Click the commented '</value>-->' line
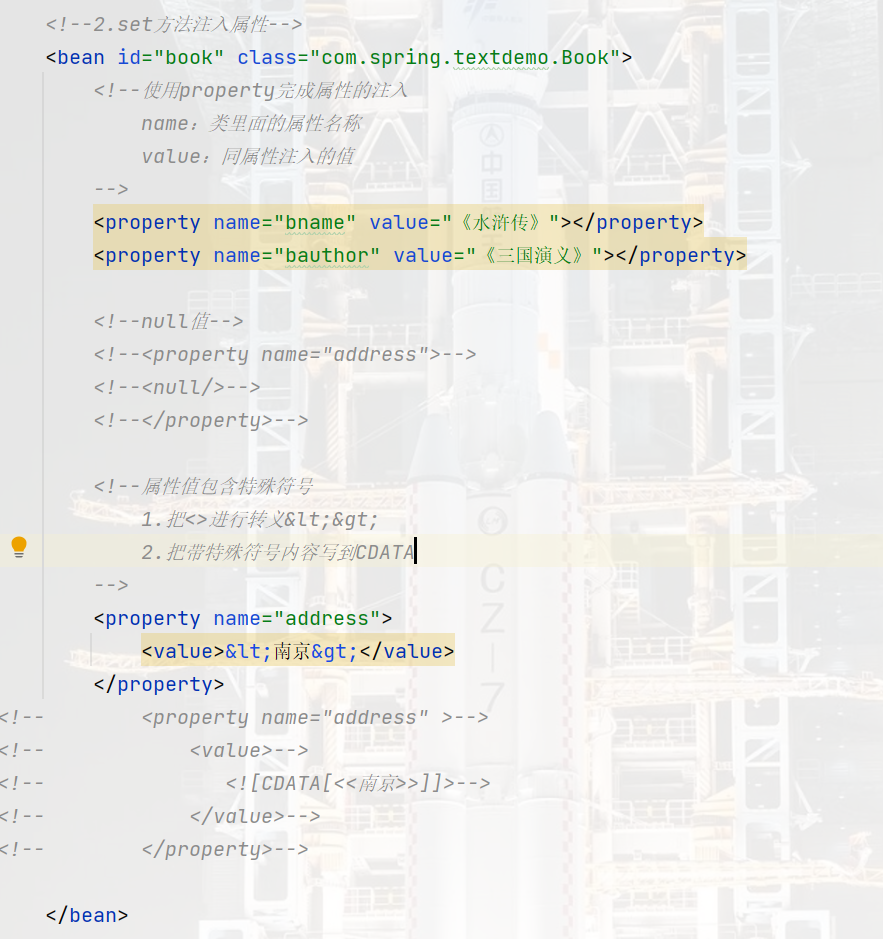This screenshot has width=883, height=939. (255, 816)
